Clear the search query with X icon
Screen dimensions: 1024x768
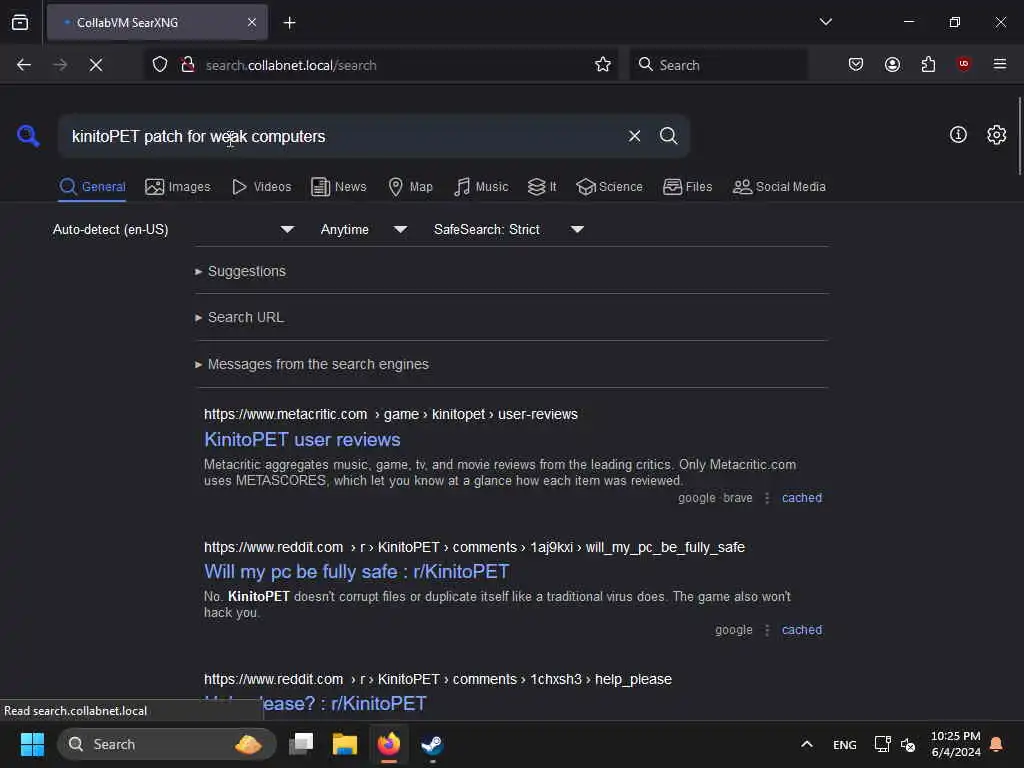pos(634,136)
